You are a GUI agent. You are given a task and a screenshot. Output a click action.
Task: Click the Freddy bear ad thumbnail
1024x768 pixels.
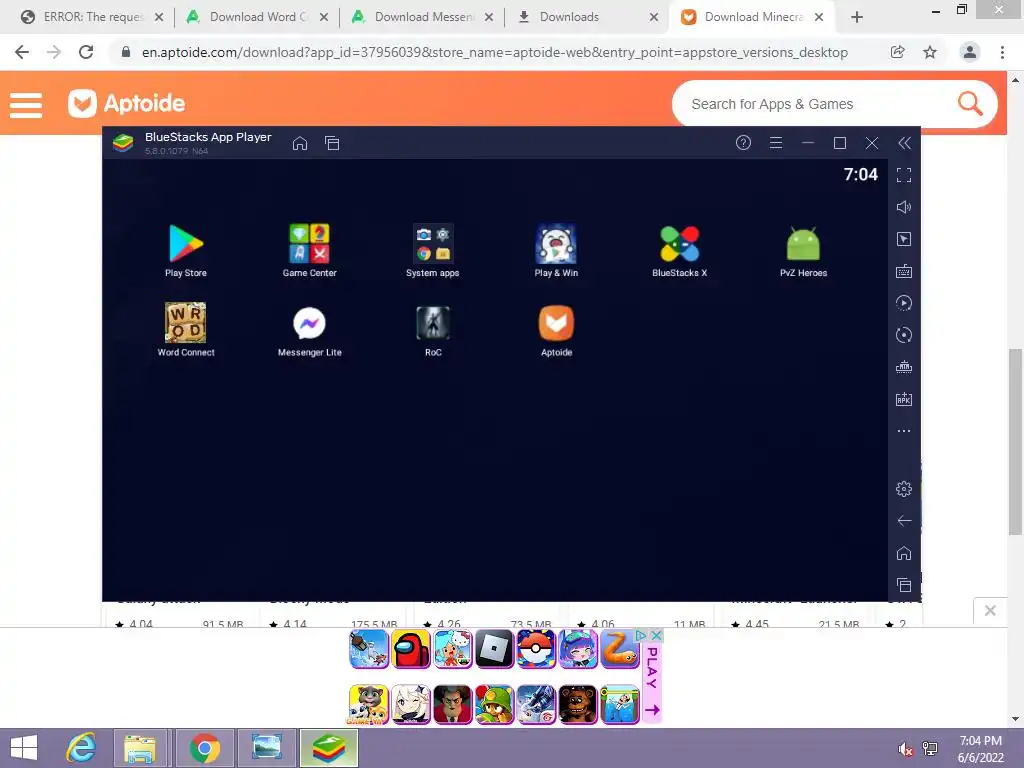coord(578,705)
